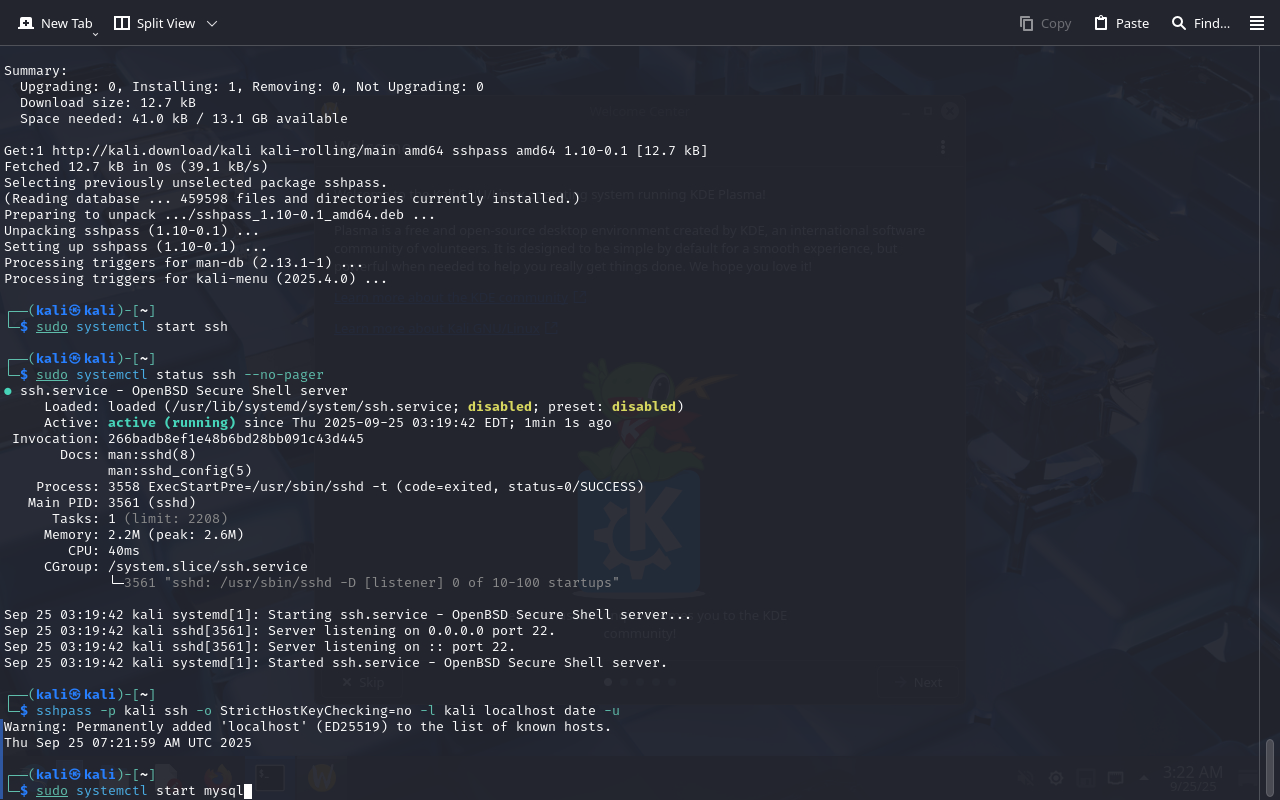Click the man:sshd_config(5) docs reference
The width and height of the screenshot is (1280, 800).
(x=180, y=471)
